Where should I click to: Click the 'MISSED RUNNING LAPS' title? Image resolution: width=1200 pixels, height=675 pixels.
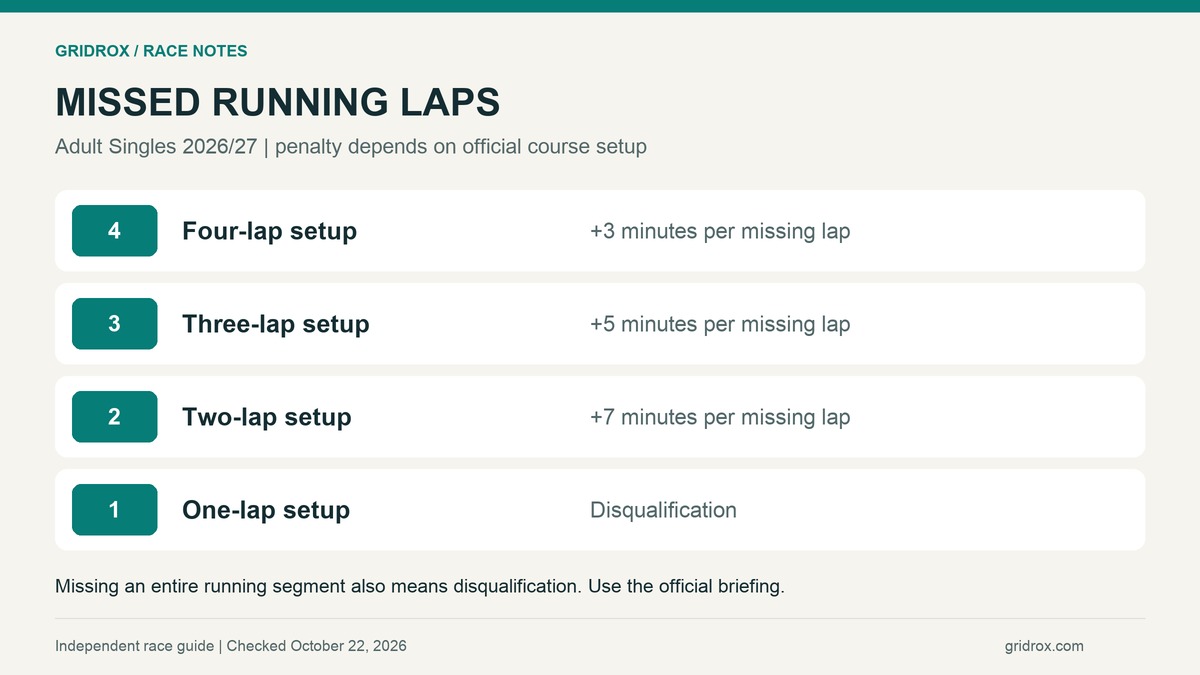click(x=278, y=102)
